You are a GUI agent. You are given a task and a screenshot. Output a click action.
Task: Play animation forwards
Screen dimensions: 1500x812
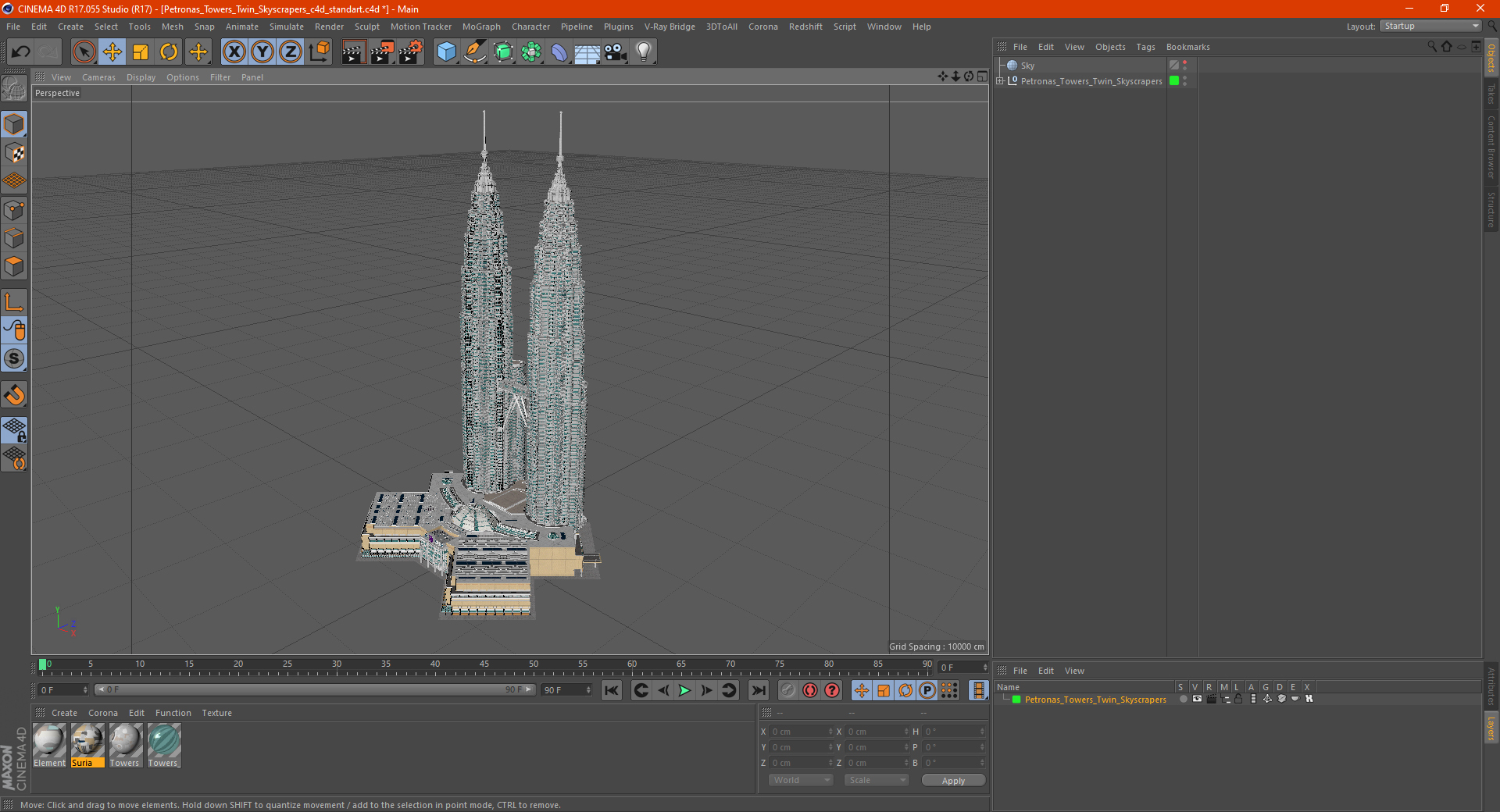(684, 690)
